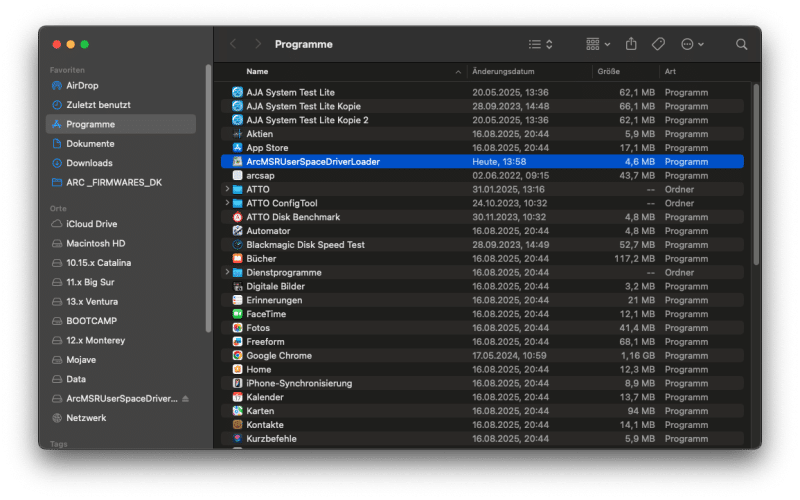Select the Kontakte app icon
This screenshot has height=500, width=800.
237,424
